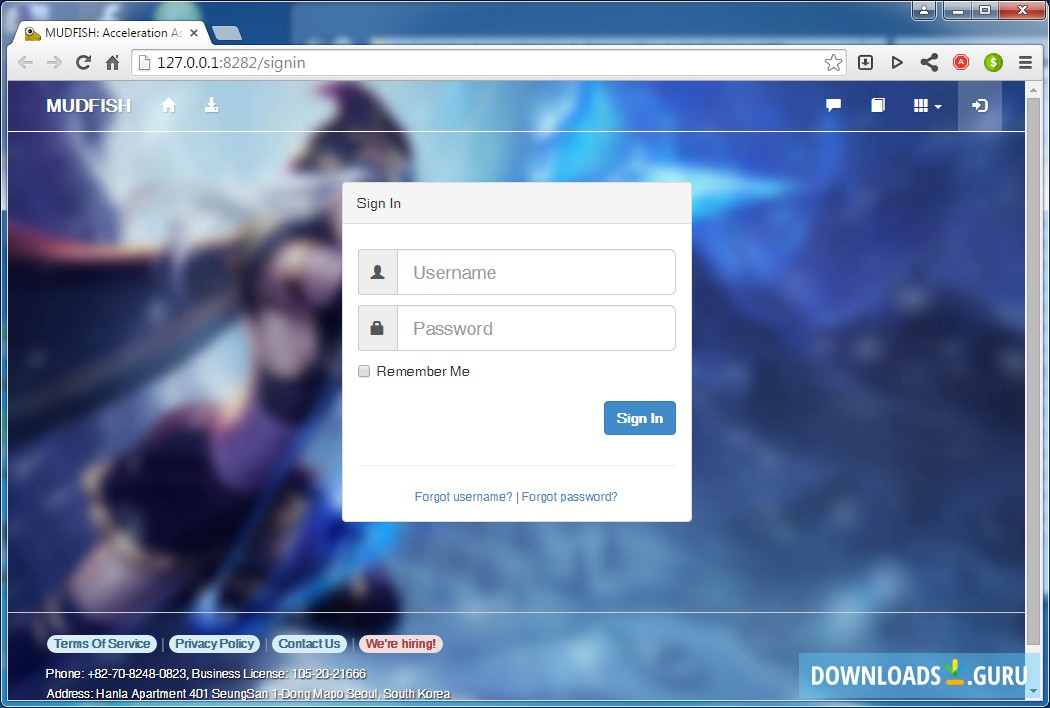The width and height of the screenshot is (1050, 708).
Task: Open the documentation book icon in navbar
Action: click(x=877, y=105)
